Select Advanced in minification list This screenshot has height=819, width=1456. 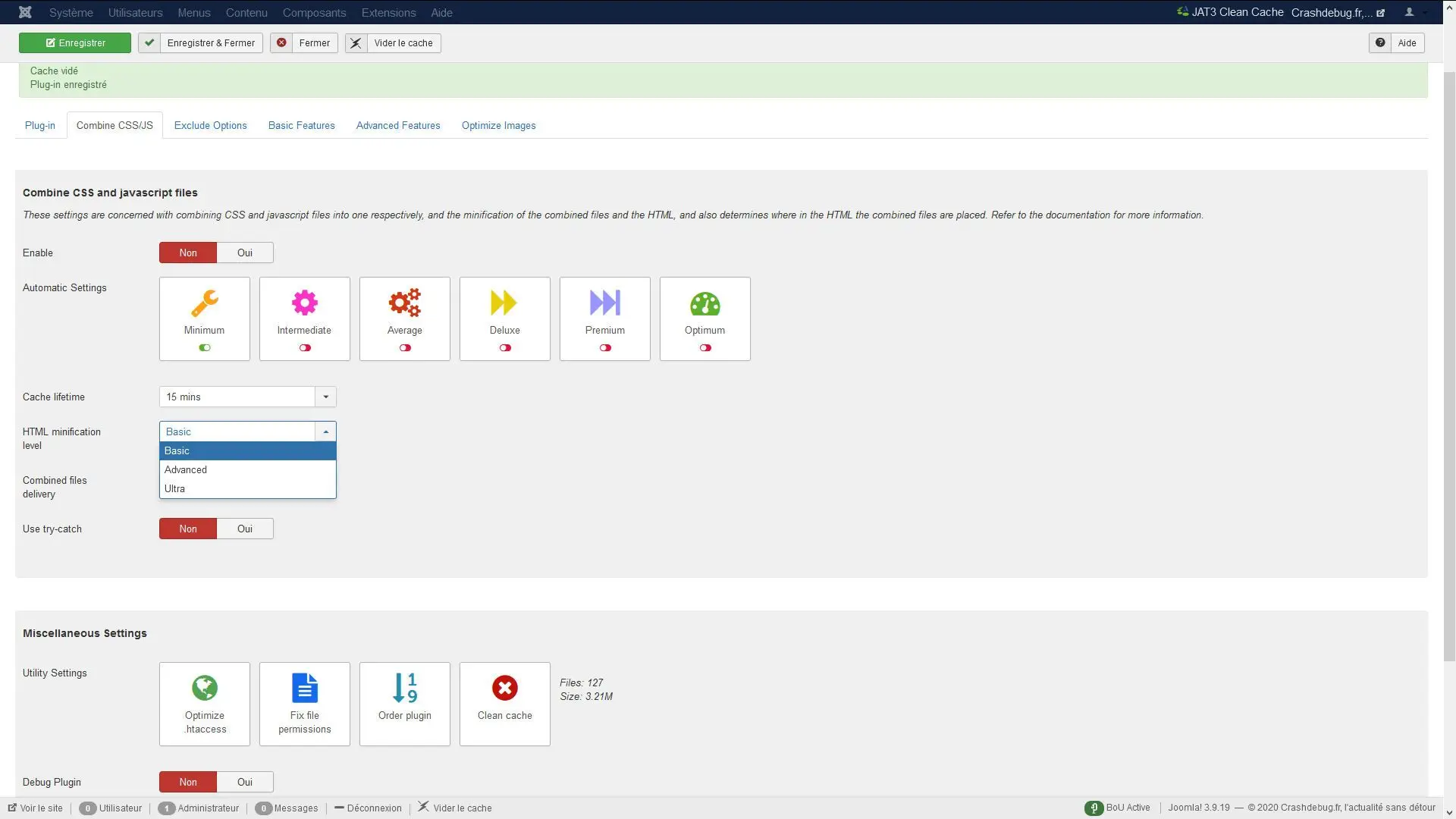(x=247, y=469)
